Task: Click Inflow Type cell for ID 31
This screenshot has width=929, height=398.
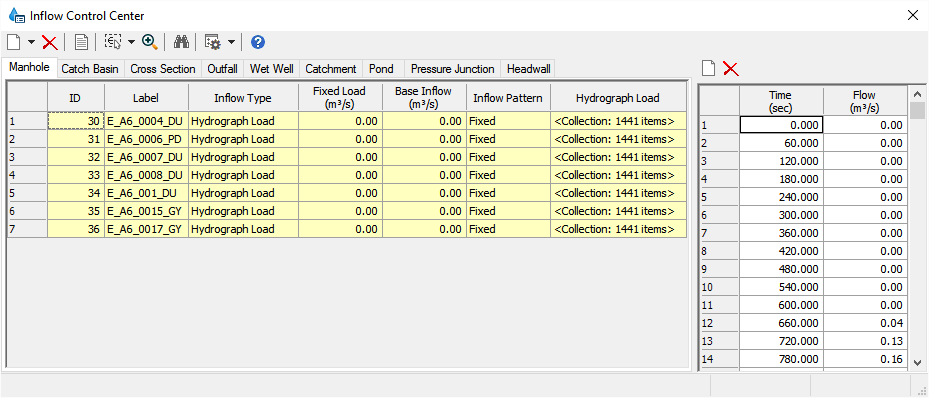Action: click(x=243, y=139)
